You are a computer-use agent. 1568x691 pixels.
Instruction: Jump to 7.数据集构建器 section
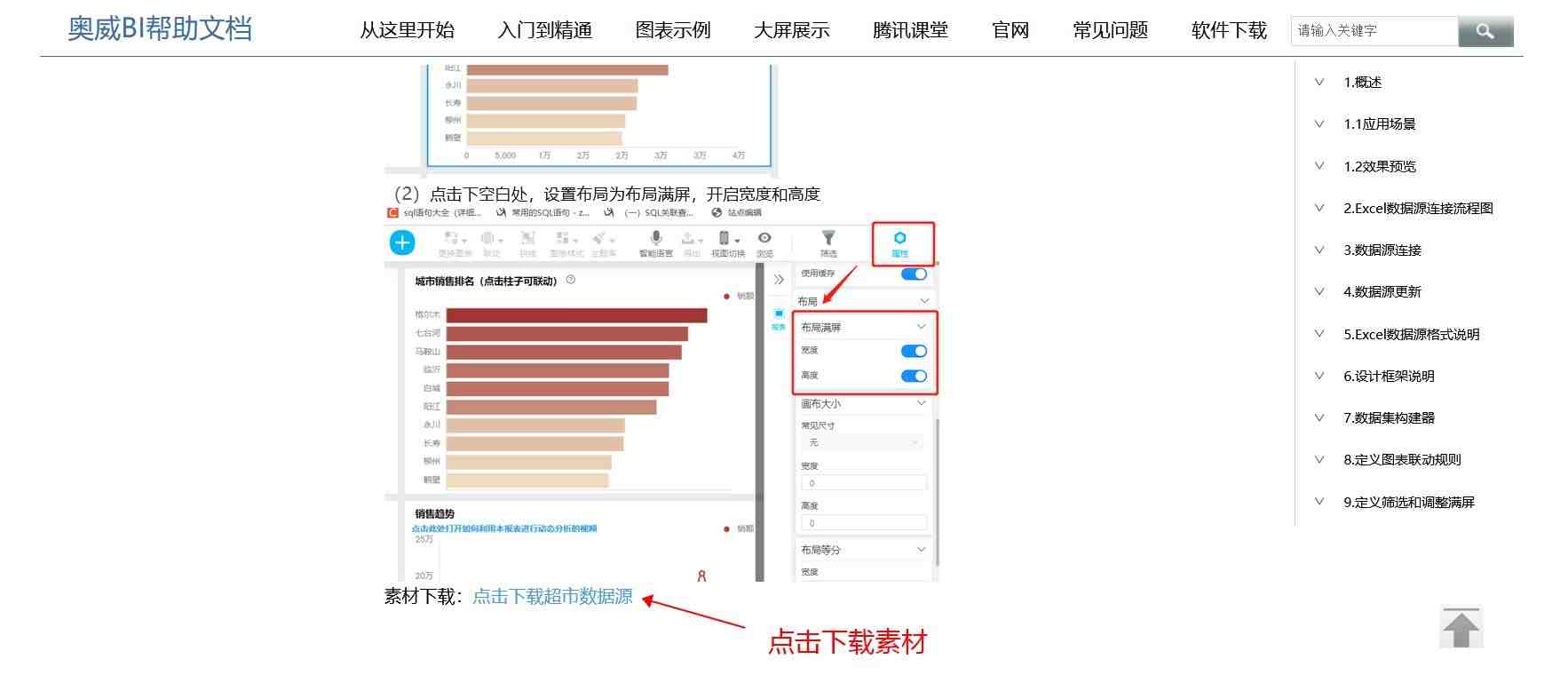click(1389, 417)
